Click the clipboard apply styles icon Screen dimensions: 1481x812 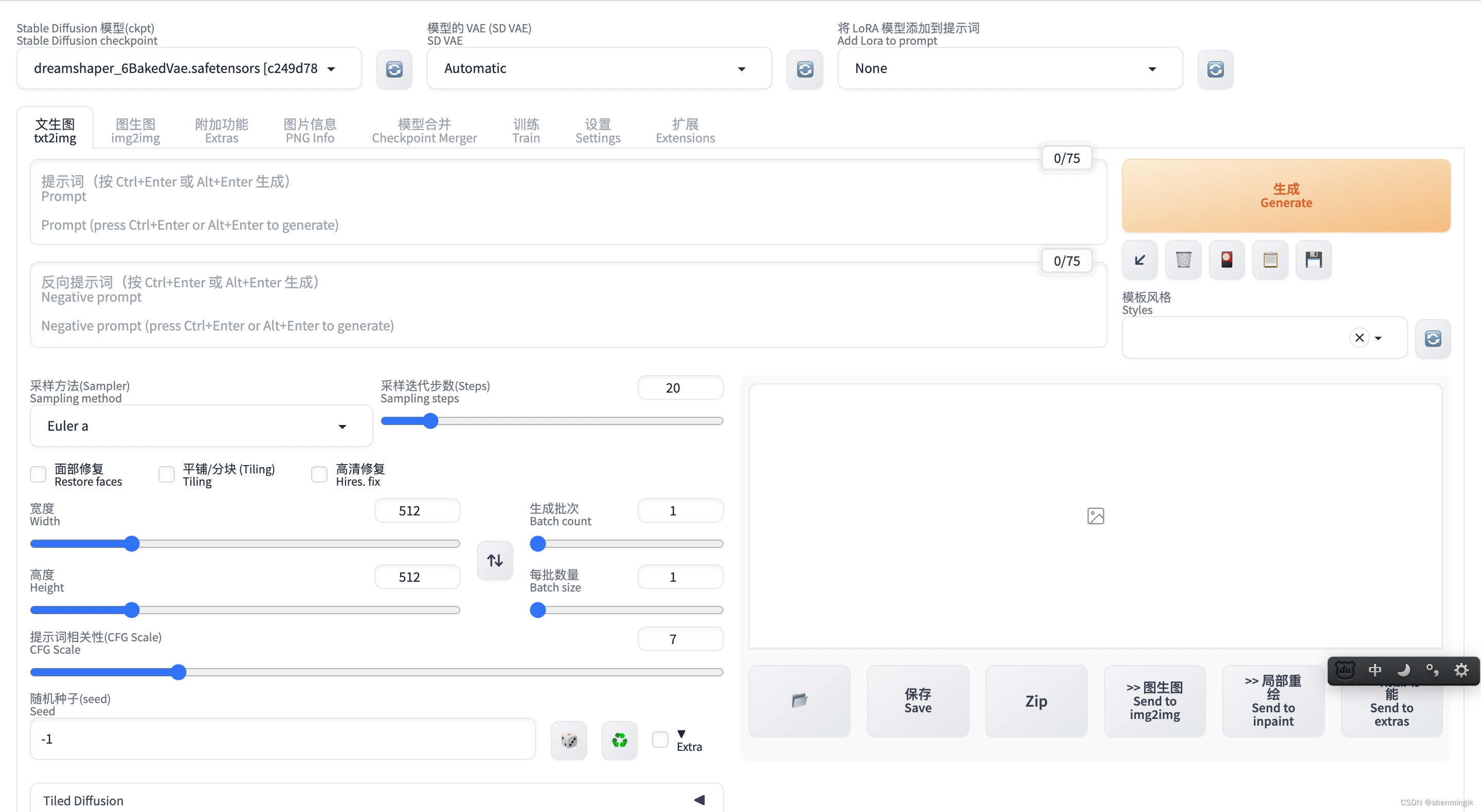pyautogui.click(x=1270, y=260)
